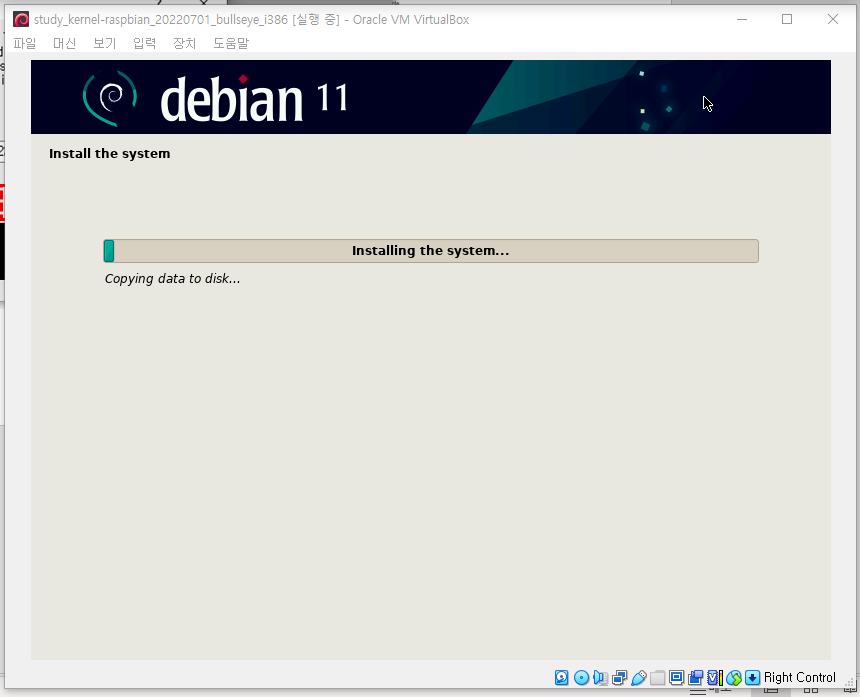The image size is (860, 697).
Task: Click the network adapters status icon
Action: click(619, 678)
